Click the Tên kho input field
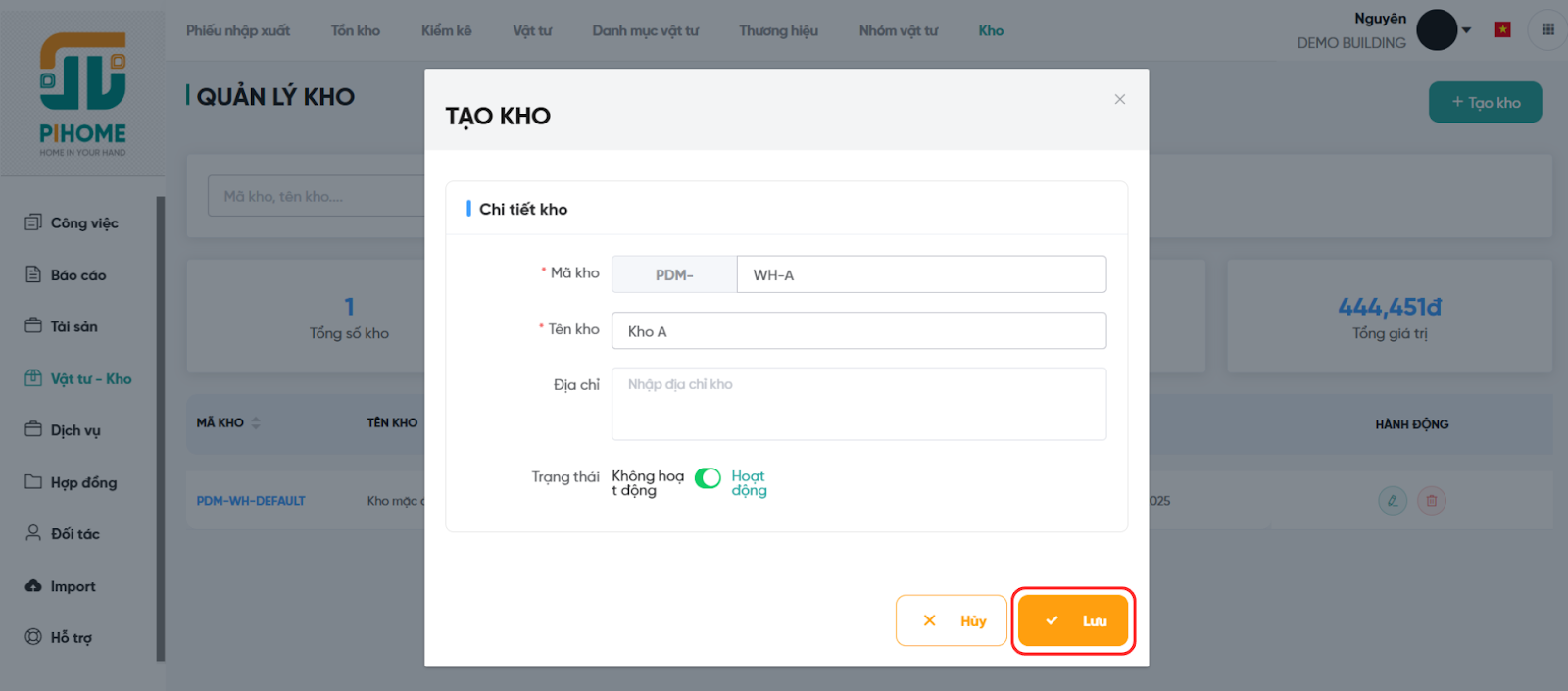The height and width of the screenshot is (691, 1568). (x=858, y=331)
